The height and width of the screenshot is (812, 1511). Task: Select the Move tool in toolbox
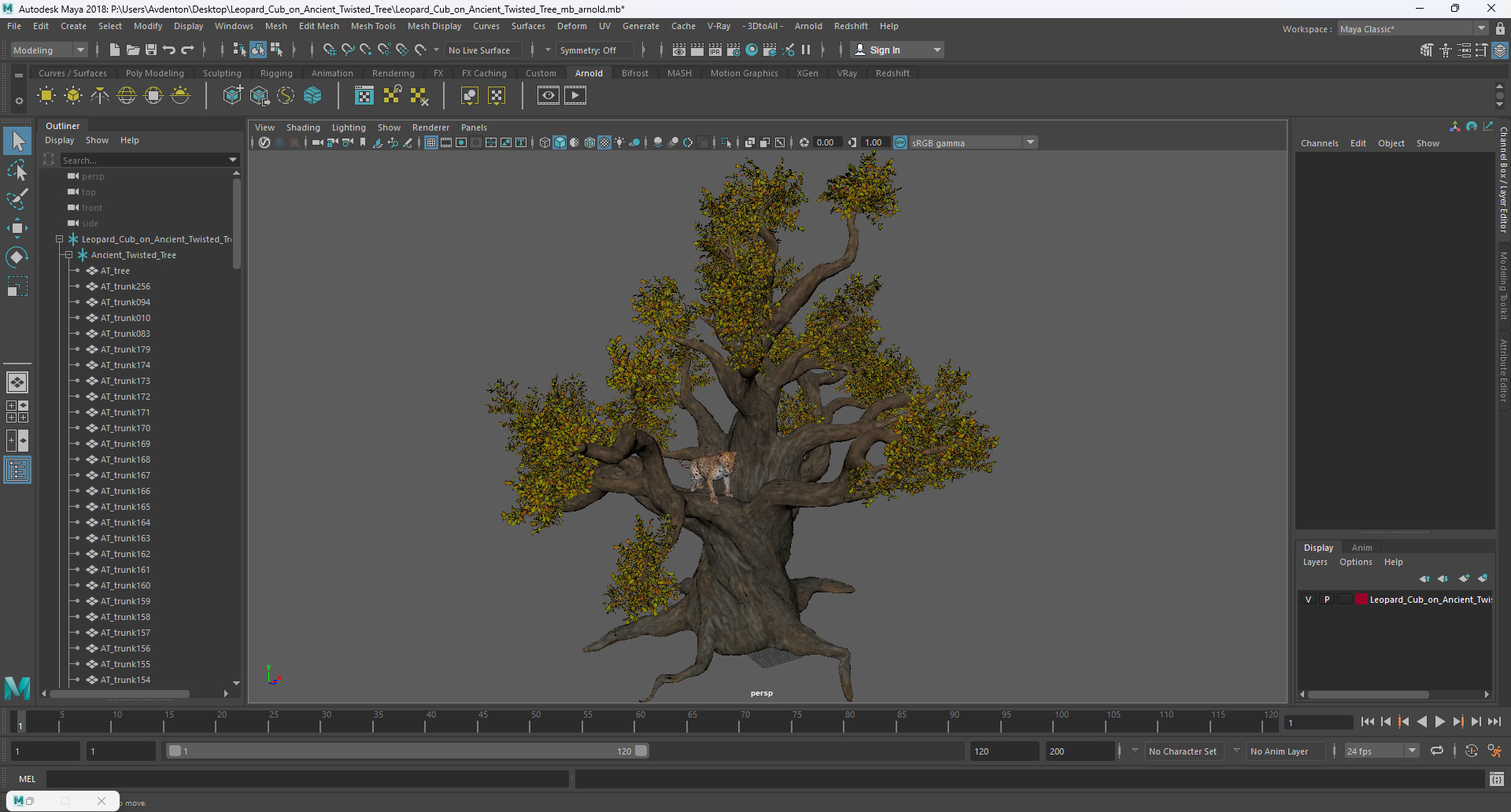pyautogui.click(x=17, y=228)
